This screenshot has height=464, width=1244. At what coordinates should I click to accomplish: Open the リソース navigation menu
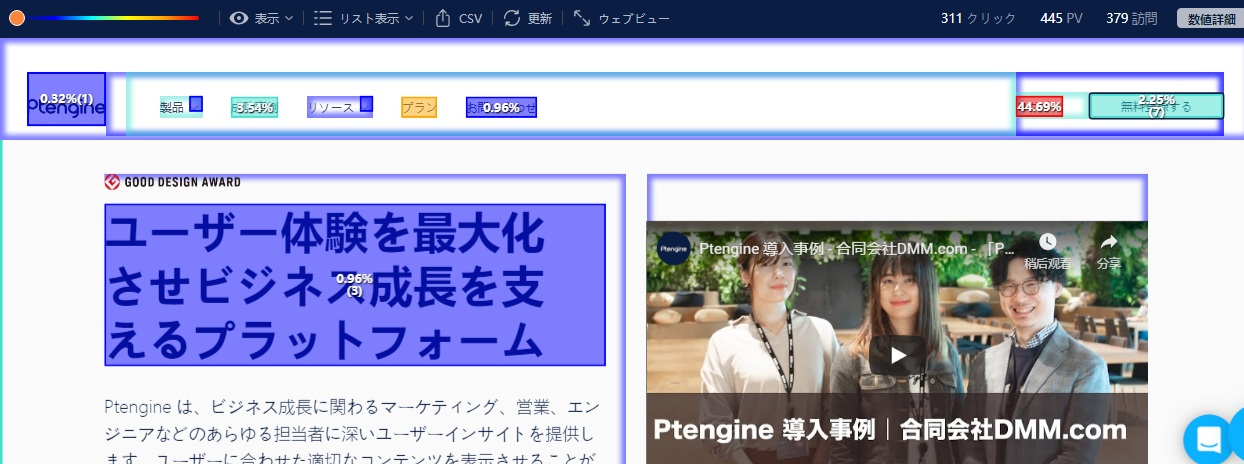[x=340, y=107]
